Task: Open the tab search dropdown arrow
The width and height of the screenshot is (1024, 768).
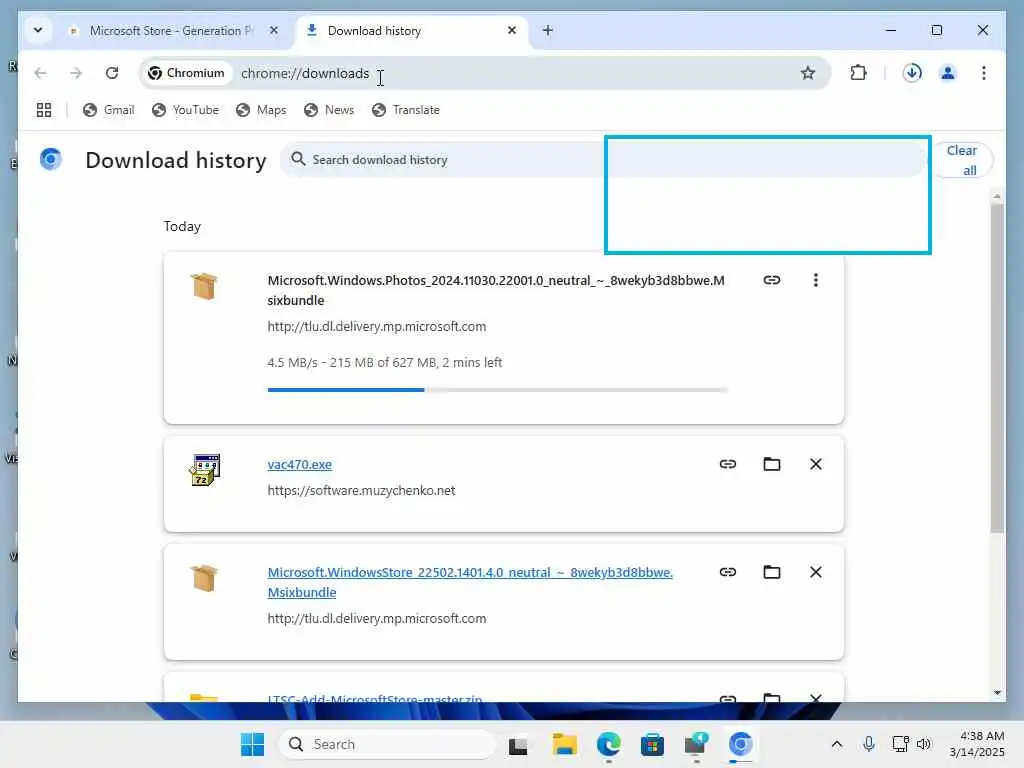Action: click(38, 30)
